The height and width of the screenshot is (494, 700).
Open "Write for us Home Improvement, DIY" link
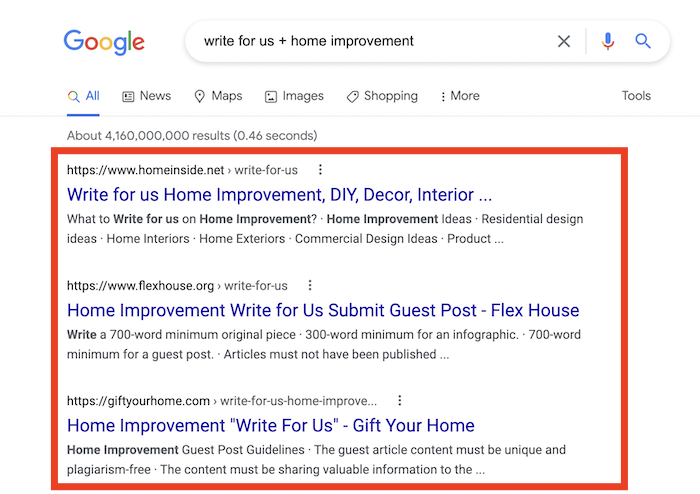[x=279, y=194]
